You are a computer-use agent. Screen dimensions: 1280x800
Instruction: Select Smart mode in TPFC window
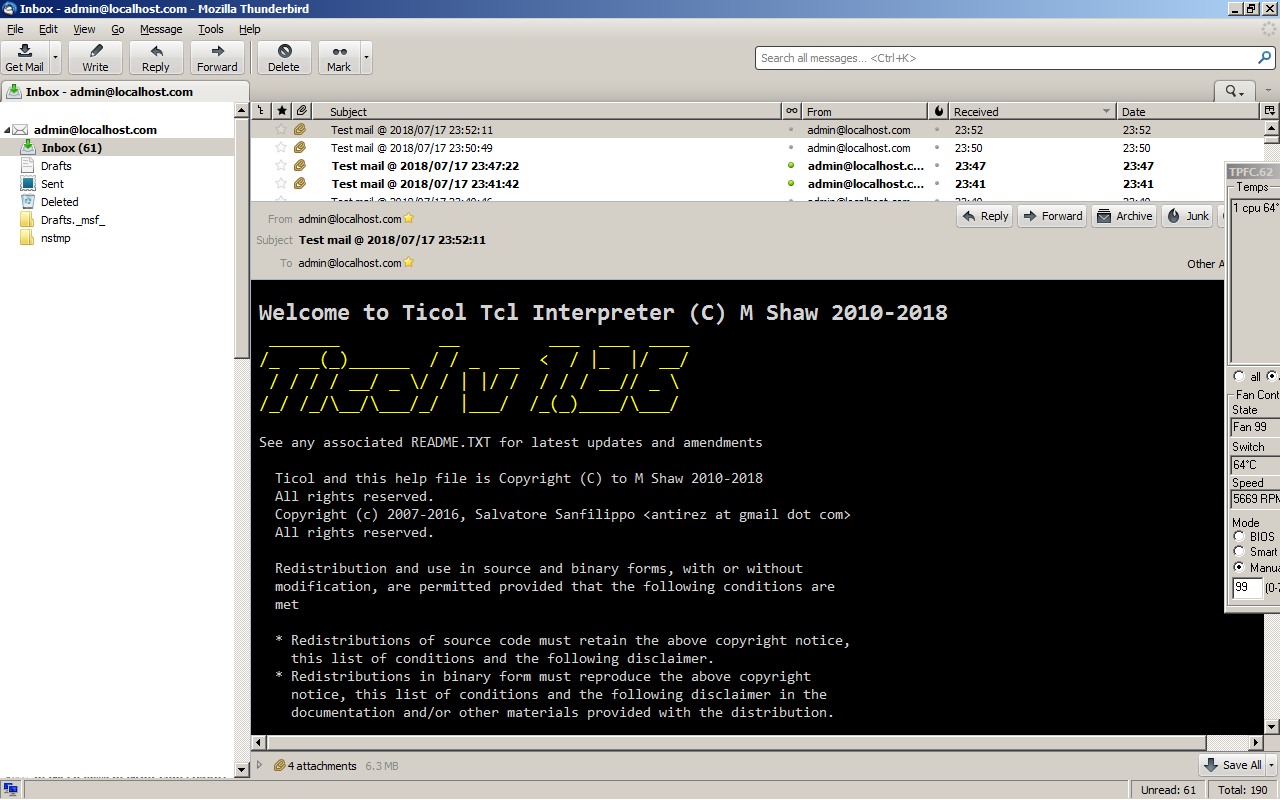[x=1240, y=551]
